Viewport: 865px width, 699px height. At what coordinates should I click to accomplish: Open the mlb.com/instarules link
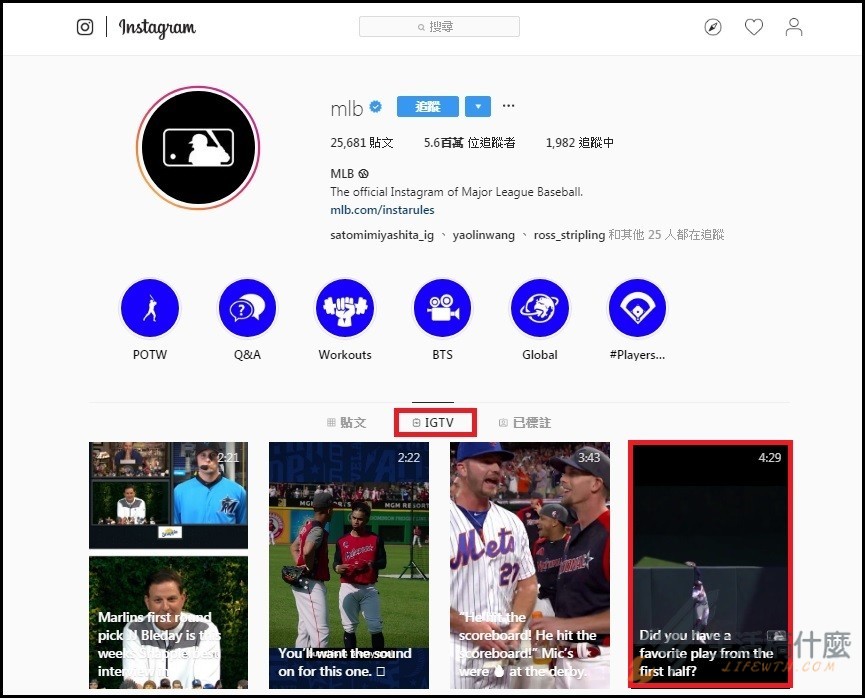382,210
